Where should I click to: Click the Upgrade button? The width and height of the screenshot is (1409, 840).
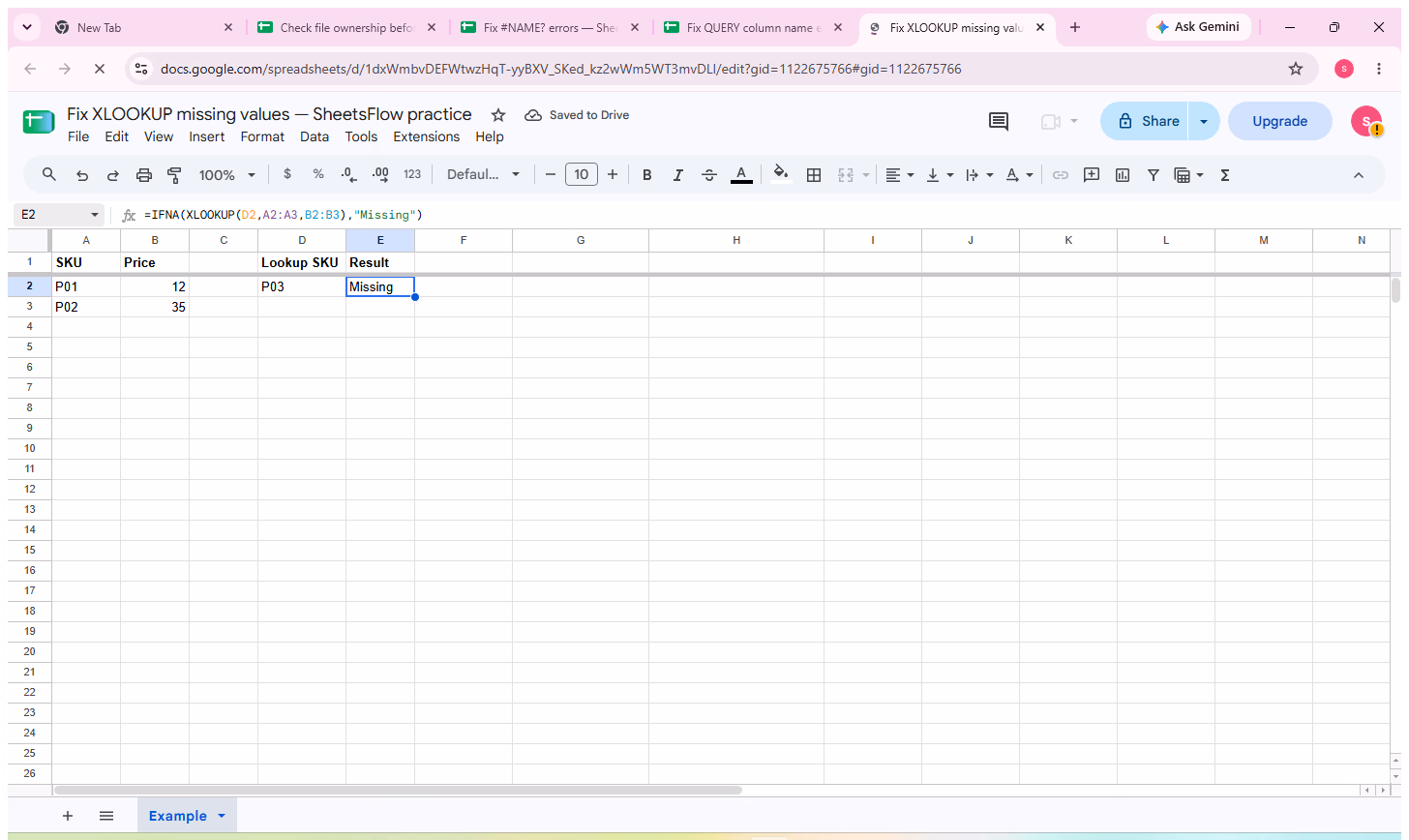1279,121
